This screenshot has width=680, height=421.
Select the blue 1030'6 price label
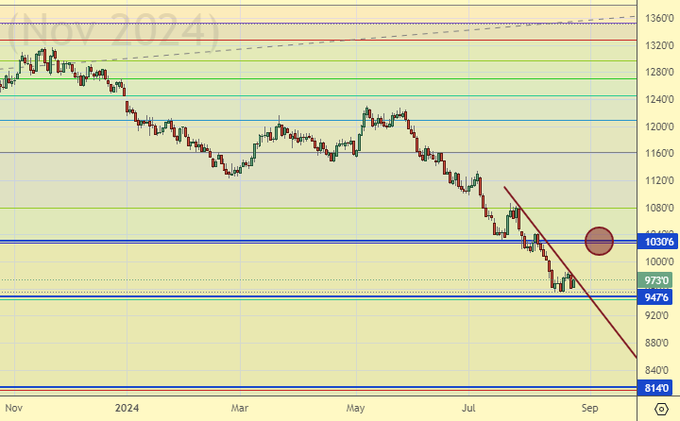click(659, 242)
